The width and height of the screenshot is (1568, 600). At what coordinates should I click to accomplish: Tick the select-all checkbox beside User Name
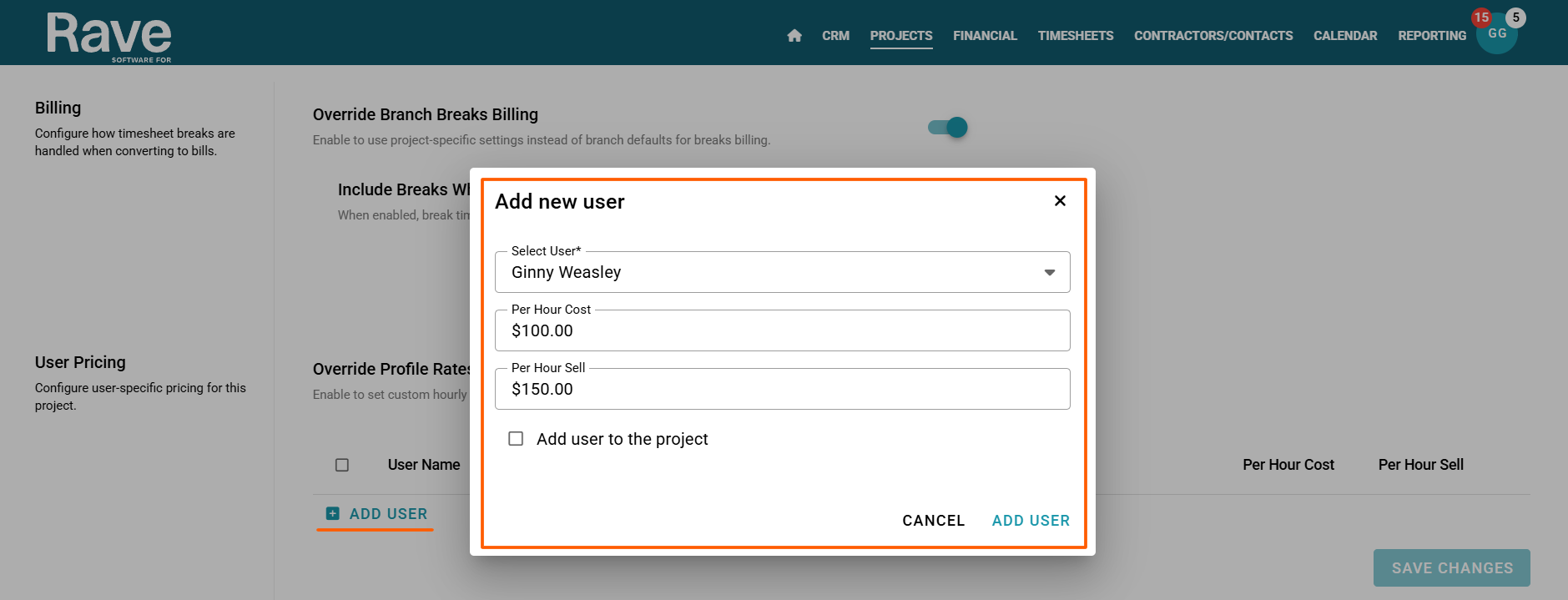click(x=342, y=465)
